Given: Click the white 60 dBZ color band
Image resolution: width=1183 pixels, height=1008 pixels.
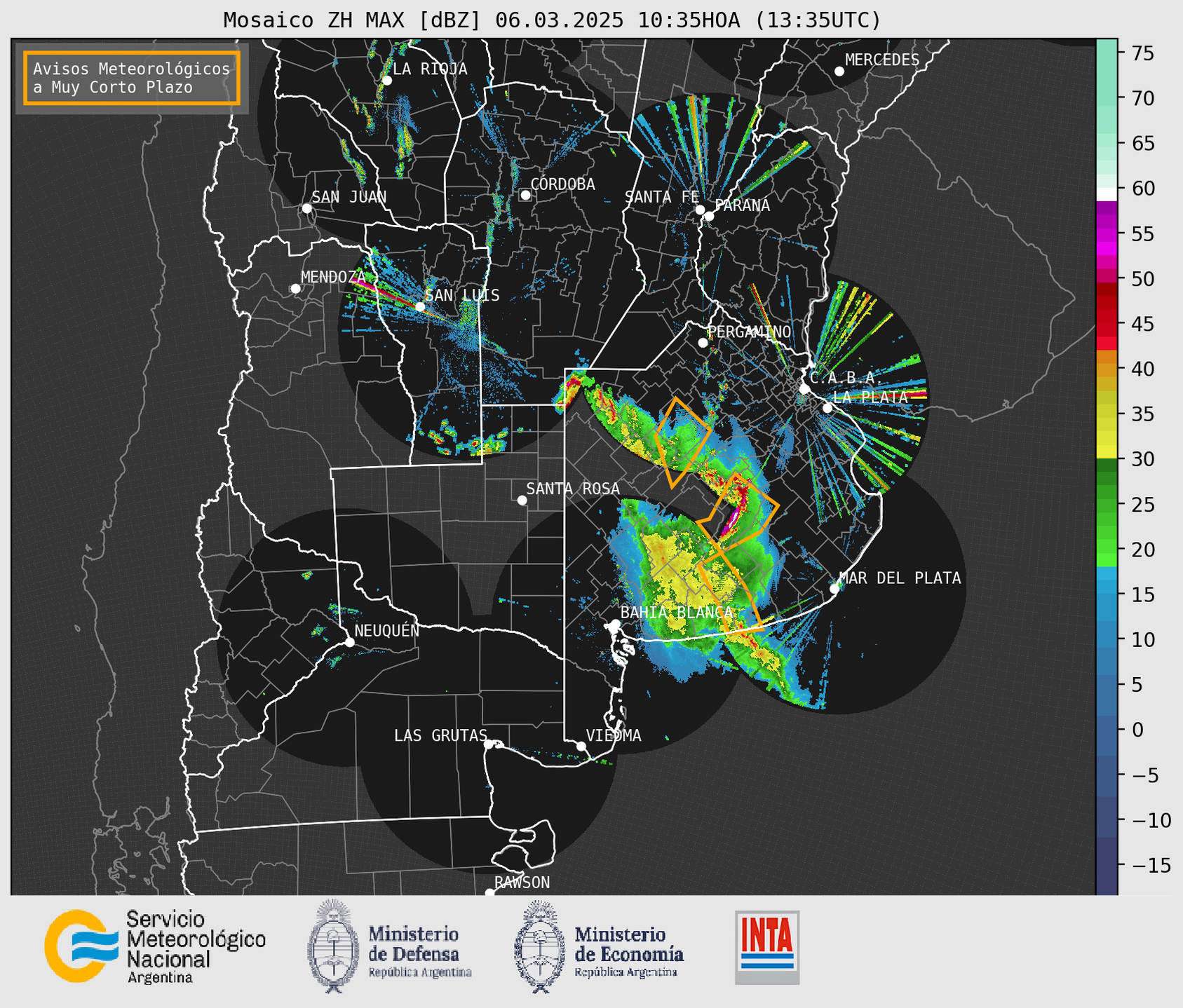Looking at the screenshot, I should [1107, 193].
